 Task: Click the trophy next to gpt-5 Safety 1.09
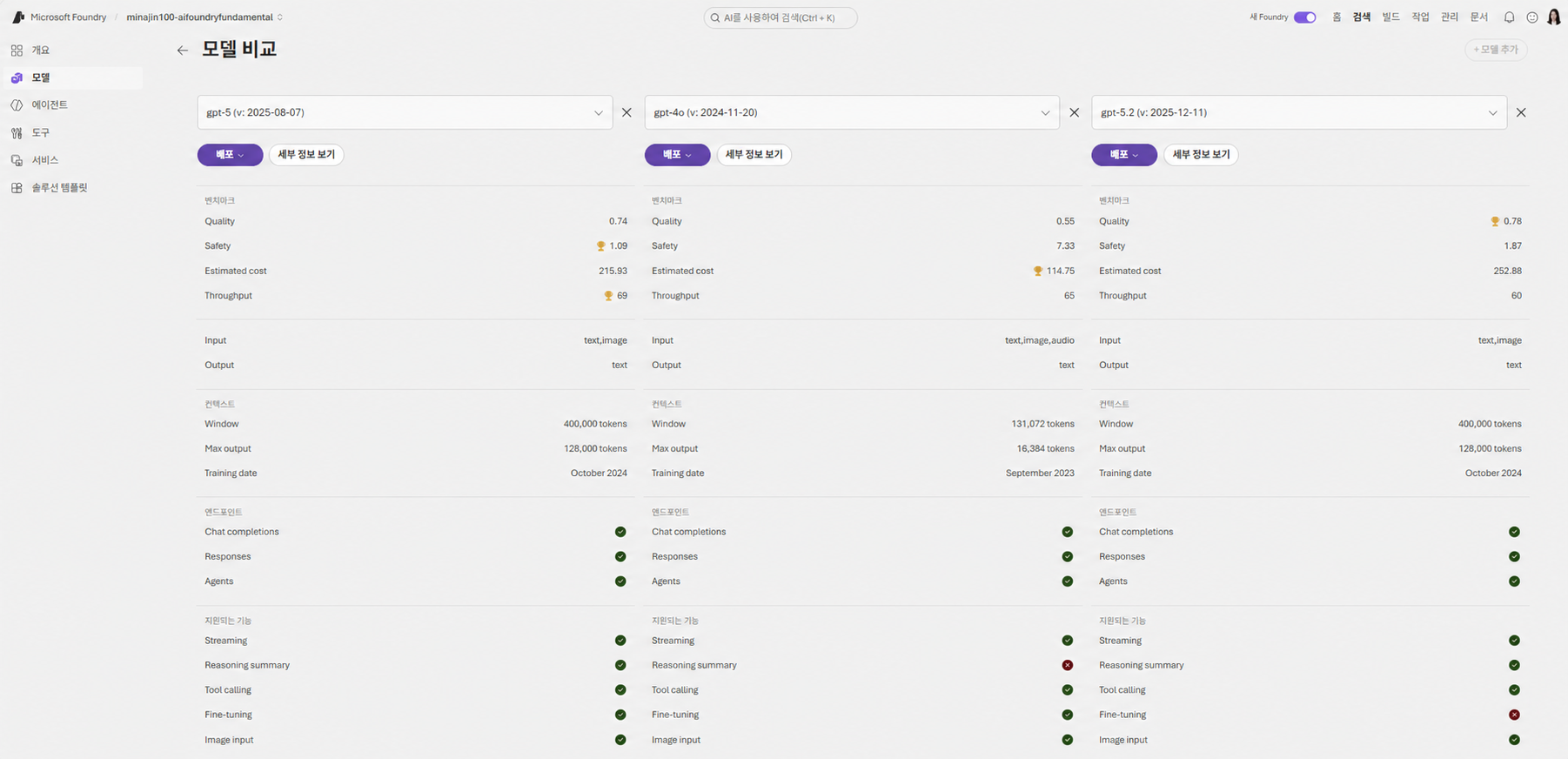point(600,246)
